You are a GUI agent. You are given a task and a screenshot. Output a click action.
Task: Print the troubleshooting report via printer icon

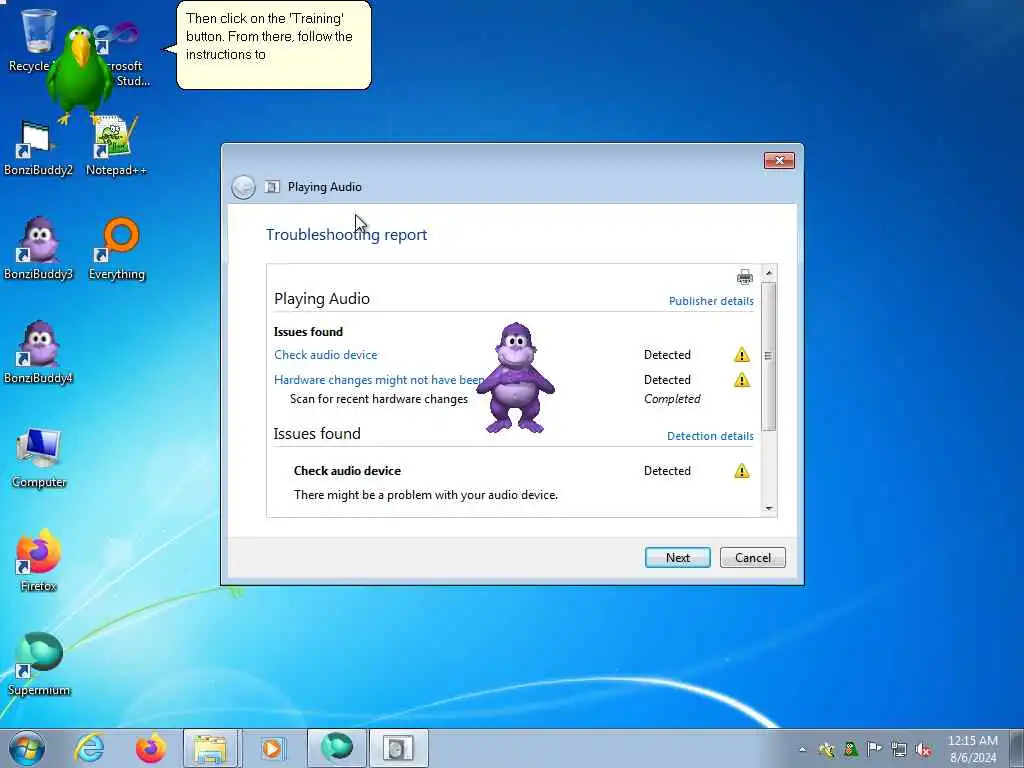coord(744,277)
